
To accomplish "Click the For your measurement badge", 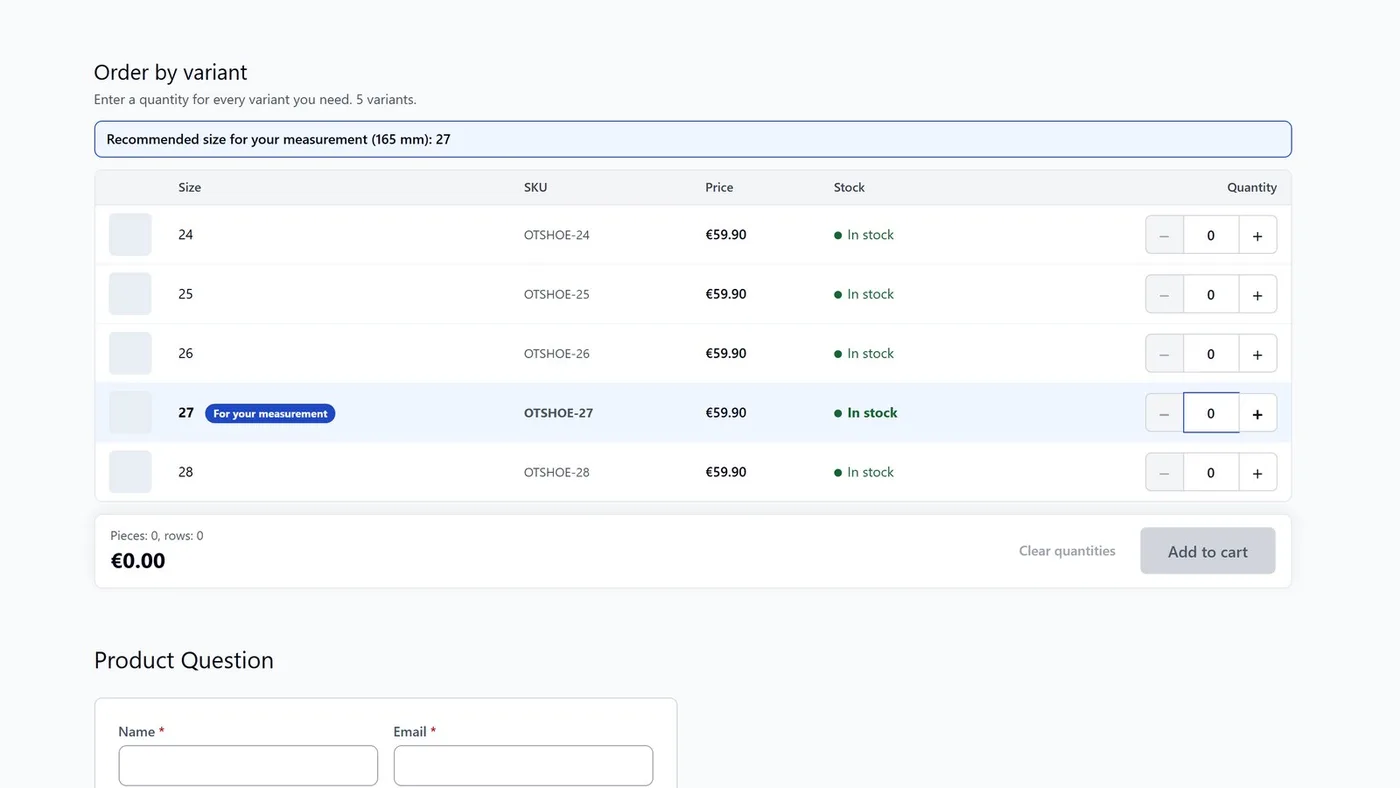I will point(270,413).
